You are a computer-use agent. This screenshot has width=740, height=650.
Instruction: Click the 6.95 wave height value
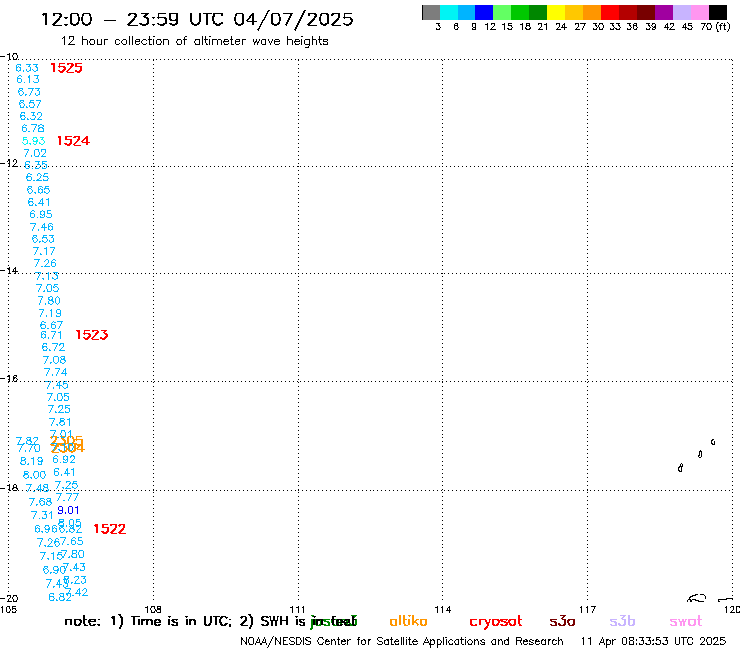pyautogui.click(x=41, y=214)
